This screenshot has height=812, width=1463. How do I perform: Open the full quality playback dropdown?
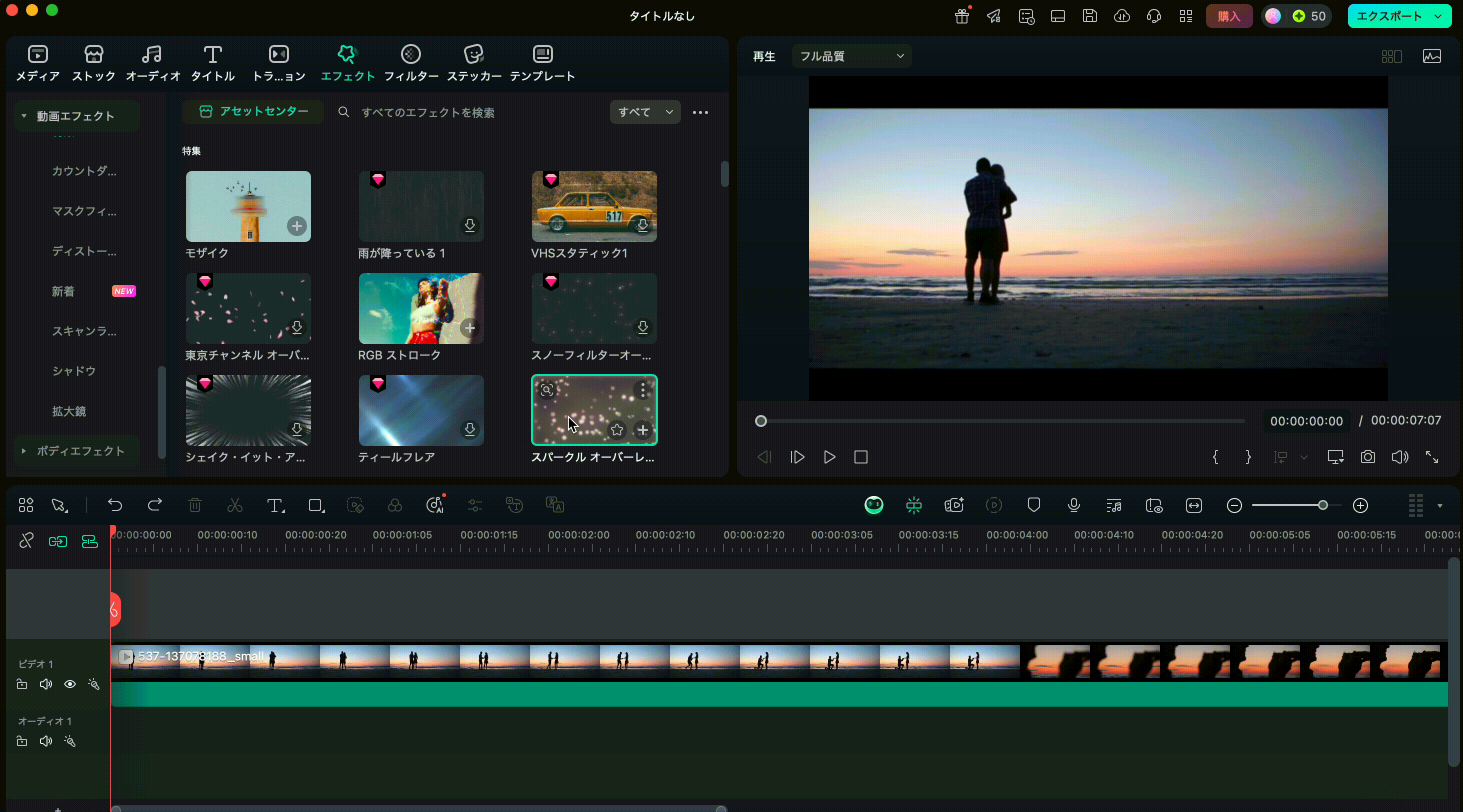851,56
